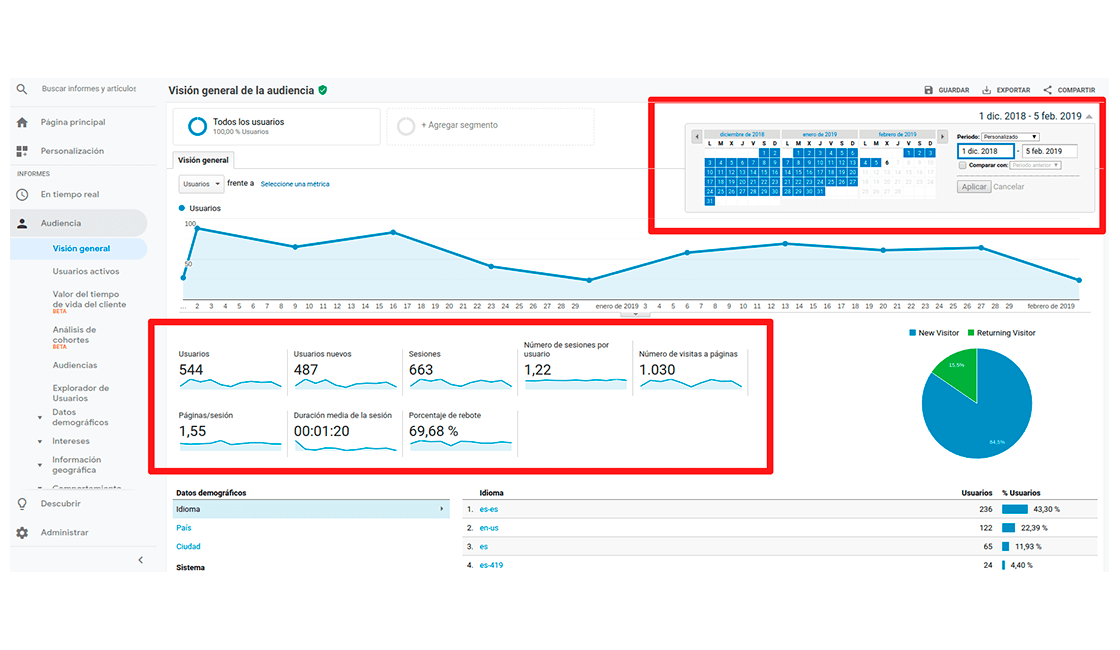This screenshot has height=650, width=1120.
Task: Open the Audiencia section icon in sidebar
Action: point(22,222)
